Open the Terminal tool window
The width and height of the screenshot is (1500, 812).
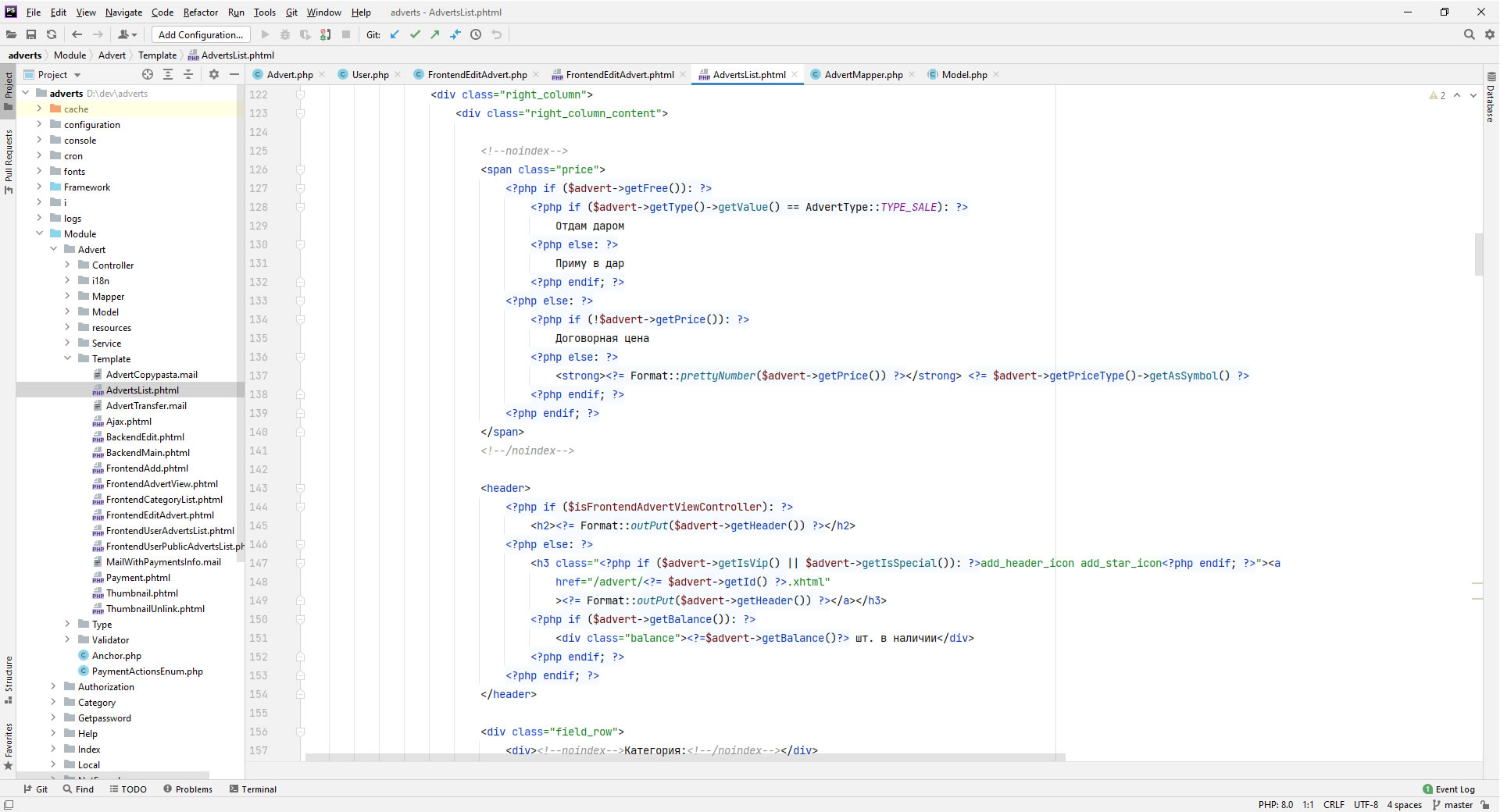pos(253,789)
